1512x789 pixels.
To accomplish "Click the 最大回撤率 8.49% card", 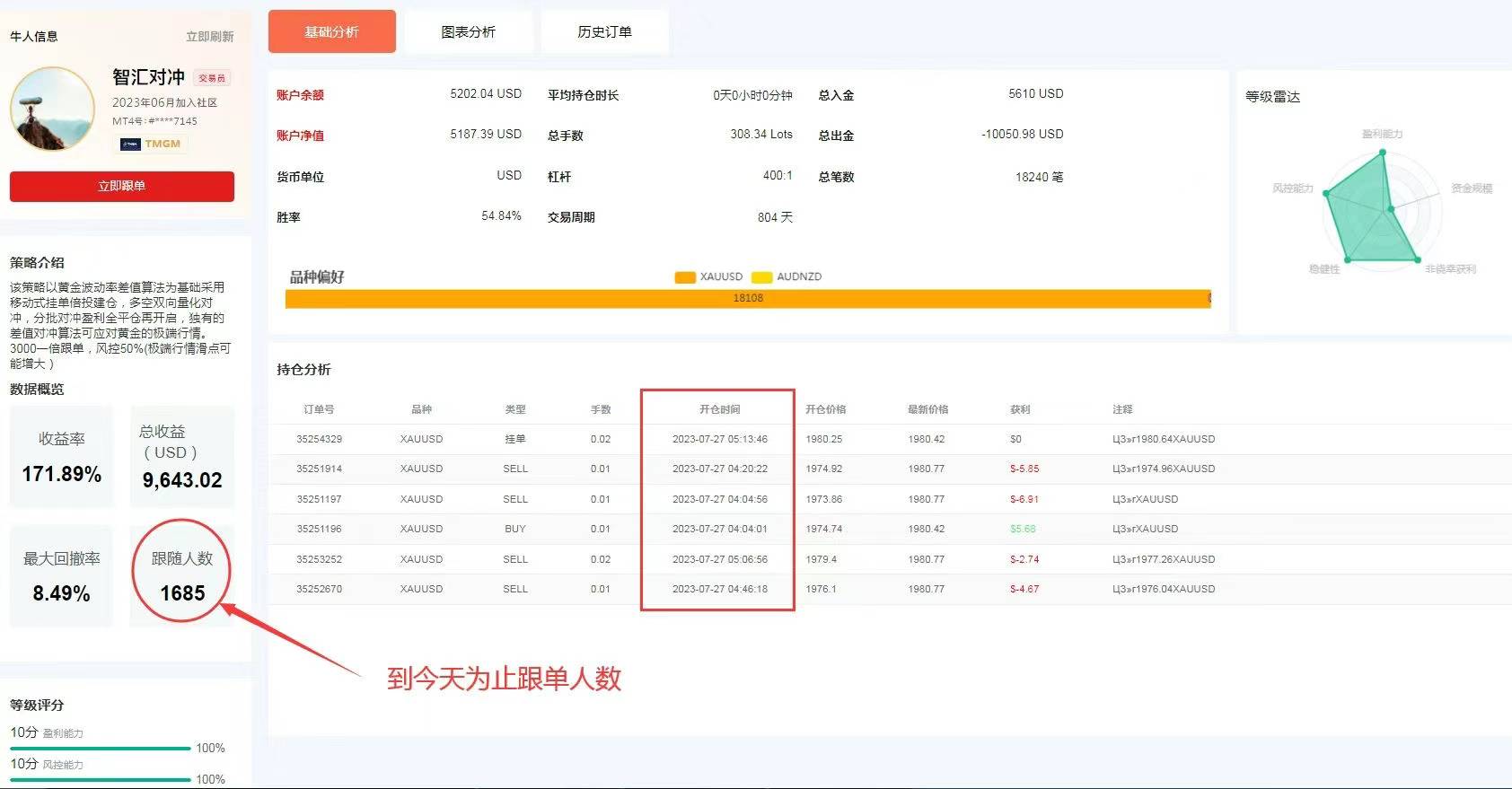I will pos(62,575).
